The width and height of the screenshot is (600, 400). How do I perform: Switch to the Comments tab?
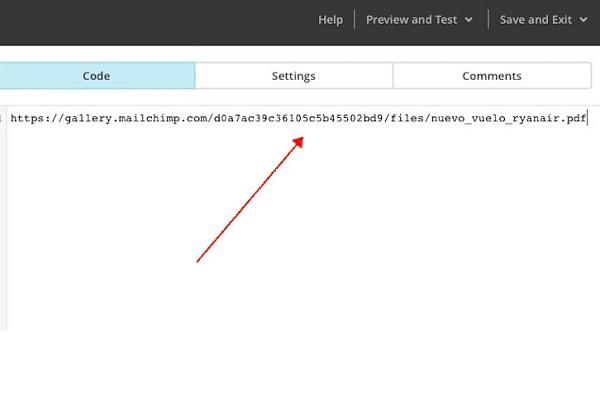point(491,76)
